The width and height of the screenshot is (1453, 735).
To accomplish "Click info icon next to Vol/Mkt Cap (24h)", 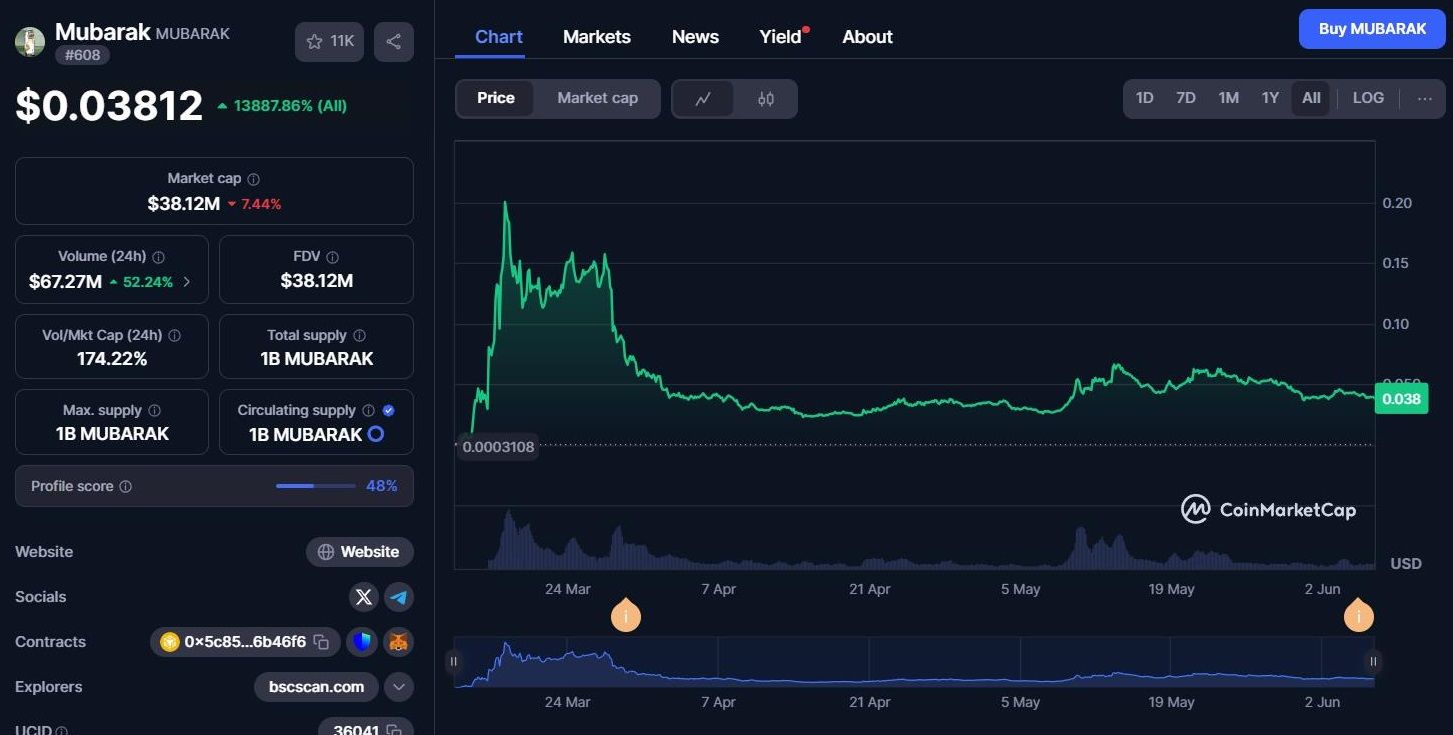I will pyautogui.click(x=175, y=336).
